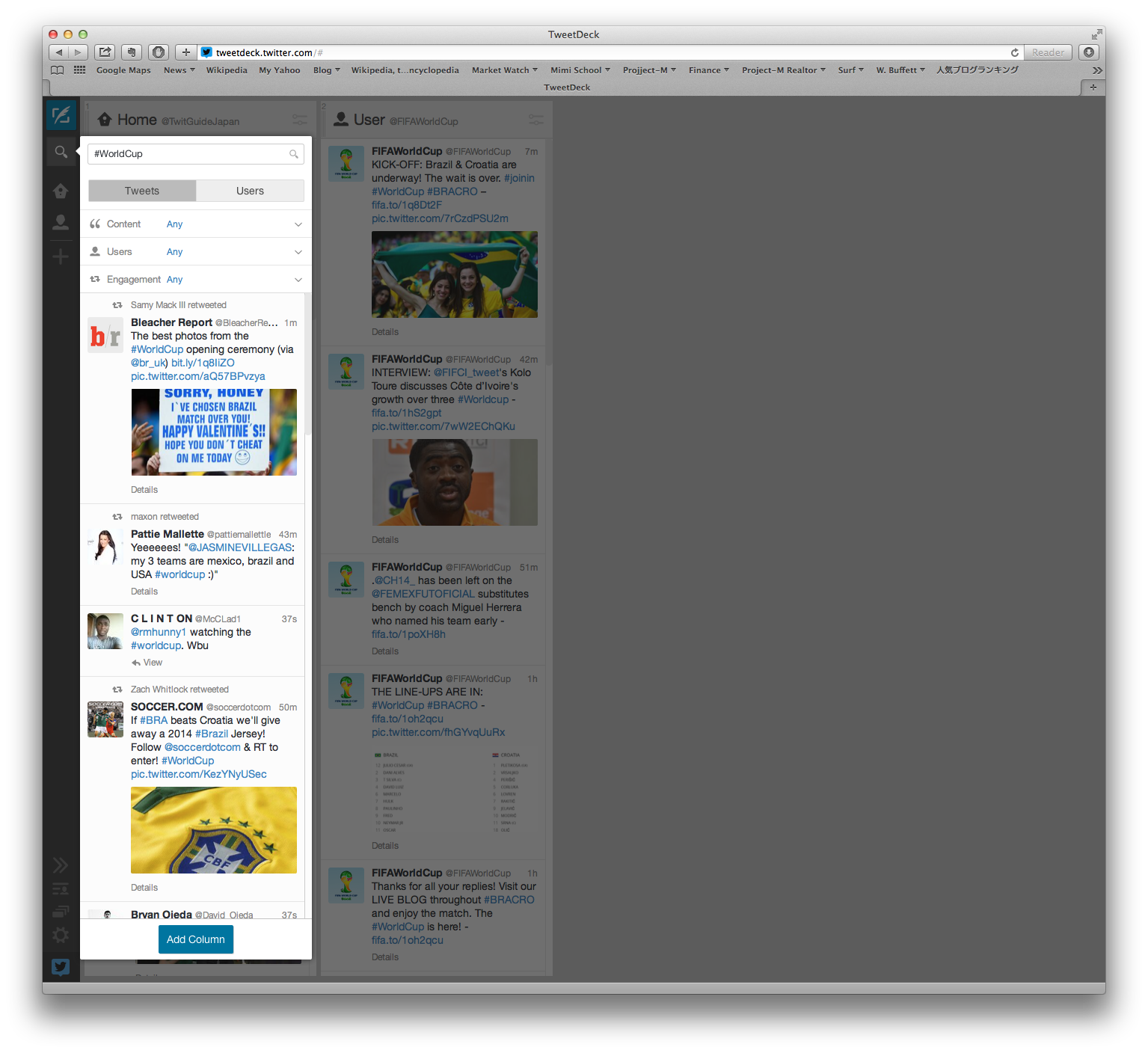This screenshot has height=1053, width=1148.
Task: Select the User column icon in sidebar
Action: pyautogui.click(x=61, y=222)
